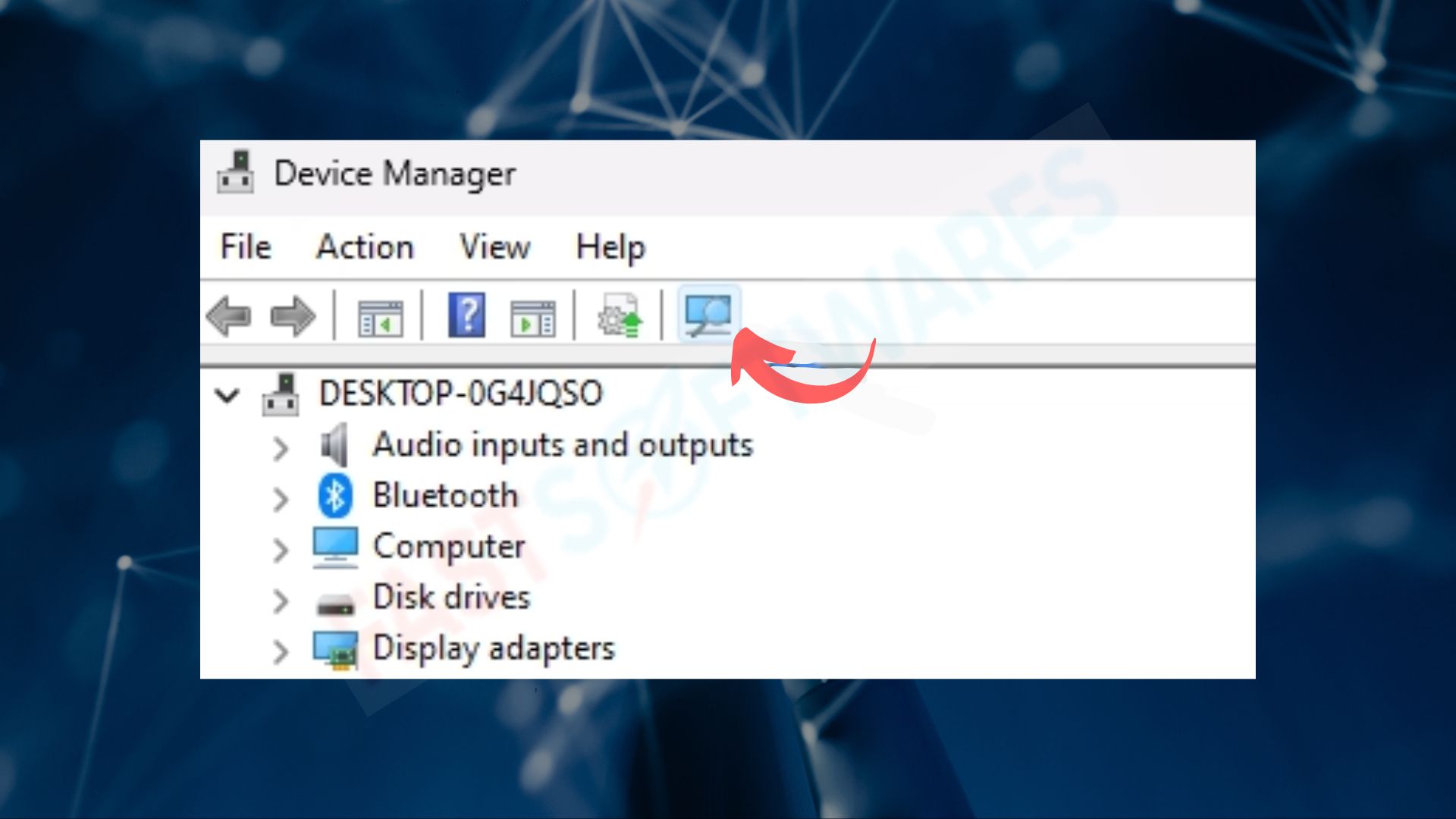The height and width of the screenshot is (819, 1456).
Task: Open the Help menu
Action: (x=610, y=248)
